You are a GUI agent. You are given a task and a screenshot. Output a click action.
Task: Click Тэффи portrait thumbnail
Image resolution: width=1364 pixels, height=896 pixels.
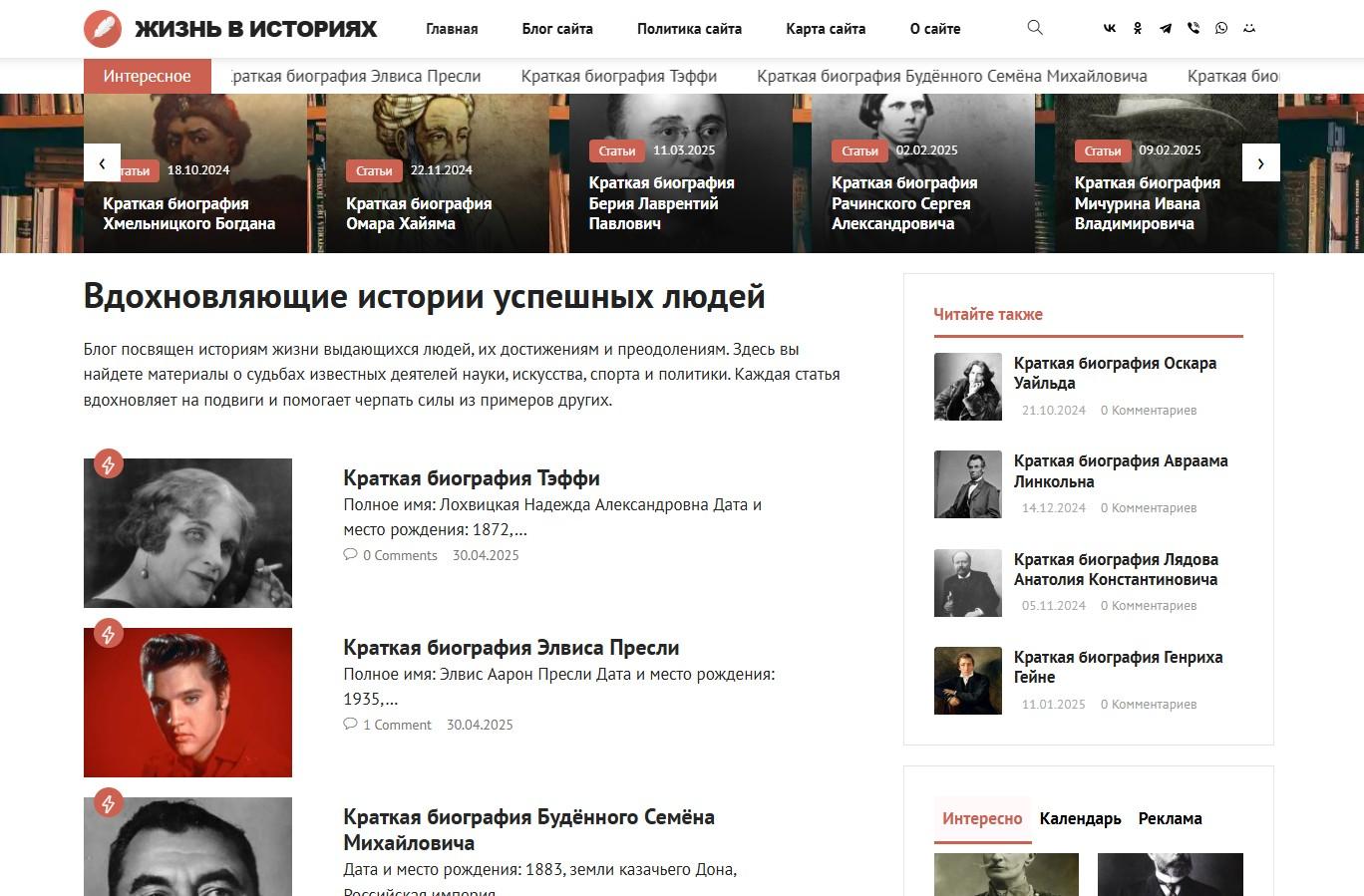187,533
